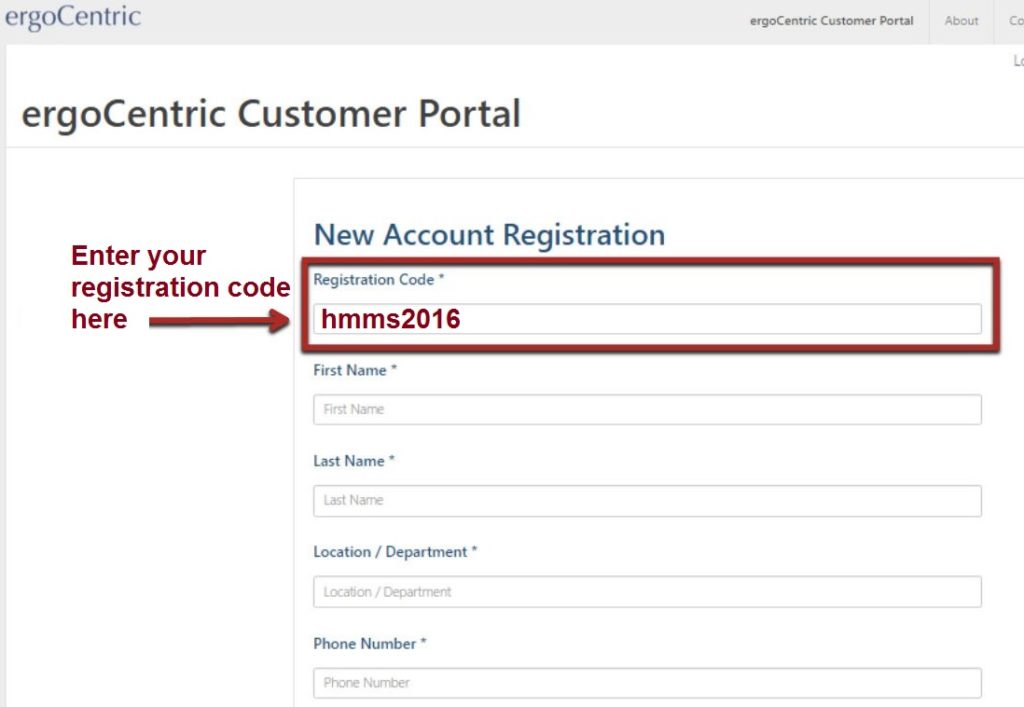Click the First Name label
The image size is (1024, 707).
pos(355,370)
